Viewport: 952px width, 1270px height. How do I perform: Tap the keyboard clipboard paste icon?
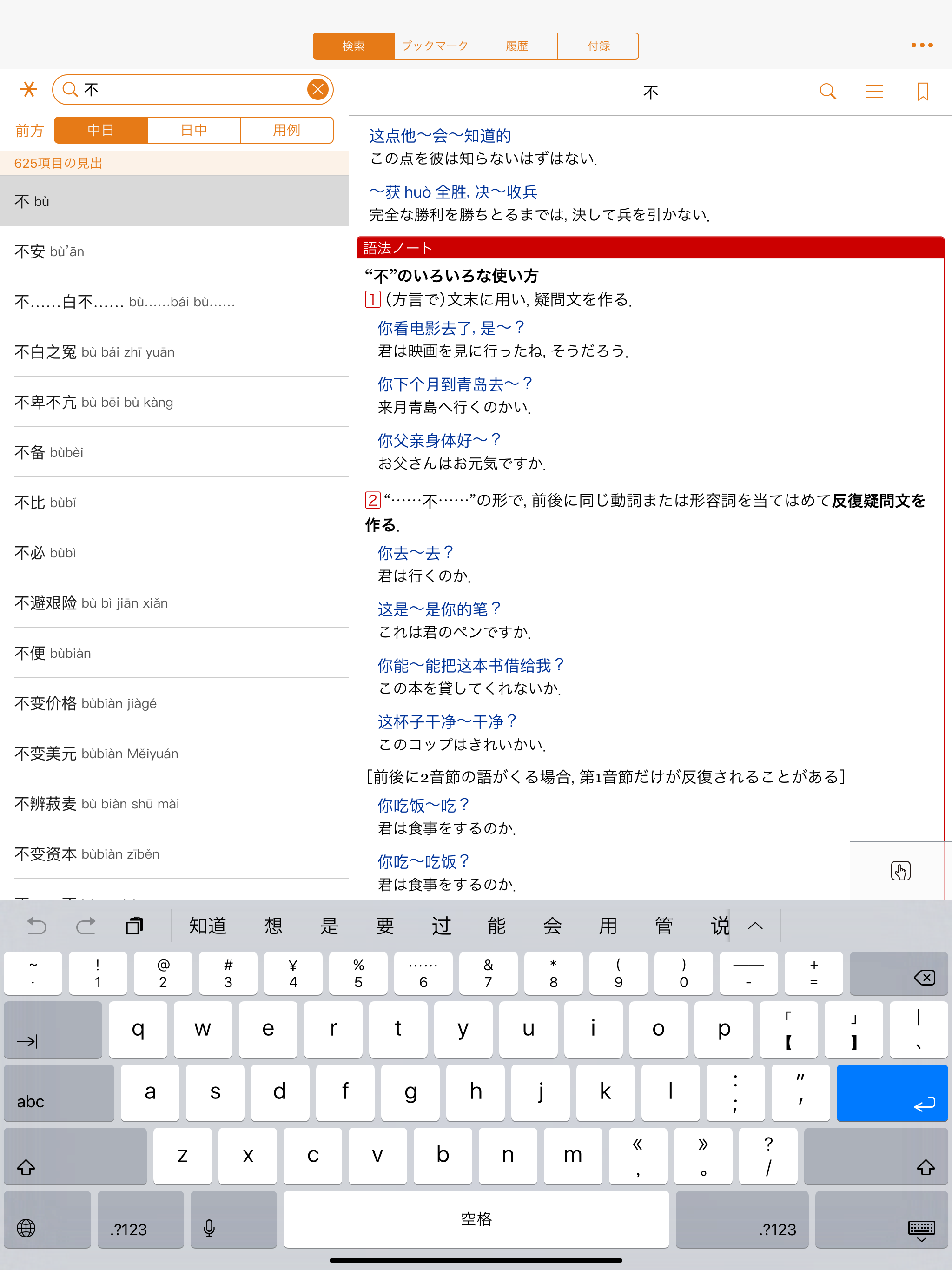pyautogui.click(x=135, y=926)
